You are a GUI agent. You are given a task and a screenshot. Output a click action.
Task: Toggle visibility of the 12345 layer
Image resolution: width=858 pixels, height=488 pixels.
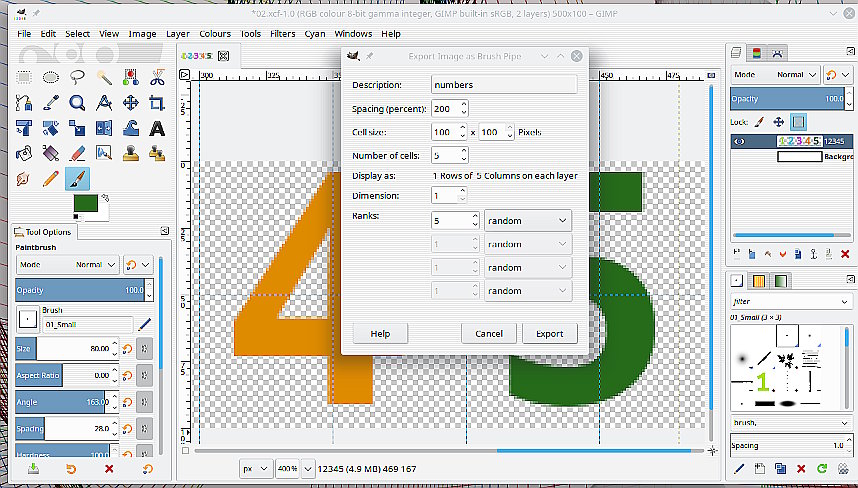tap(740, 142)
